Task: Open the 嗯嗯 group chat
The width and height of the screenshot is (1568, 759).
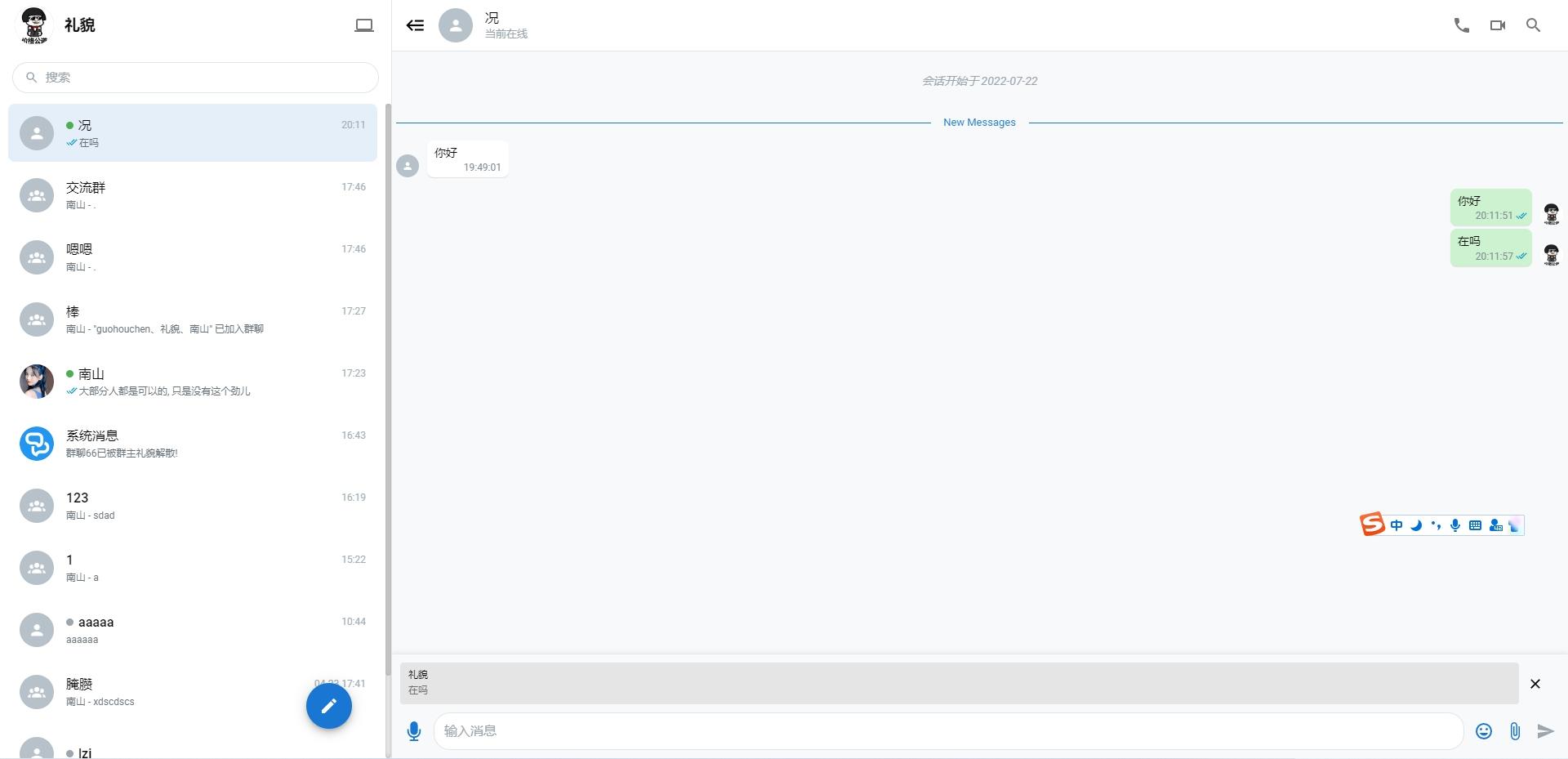Action: [x=193, y=257]
